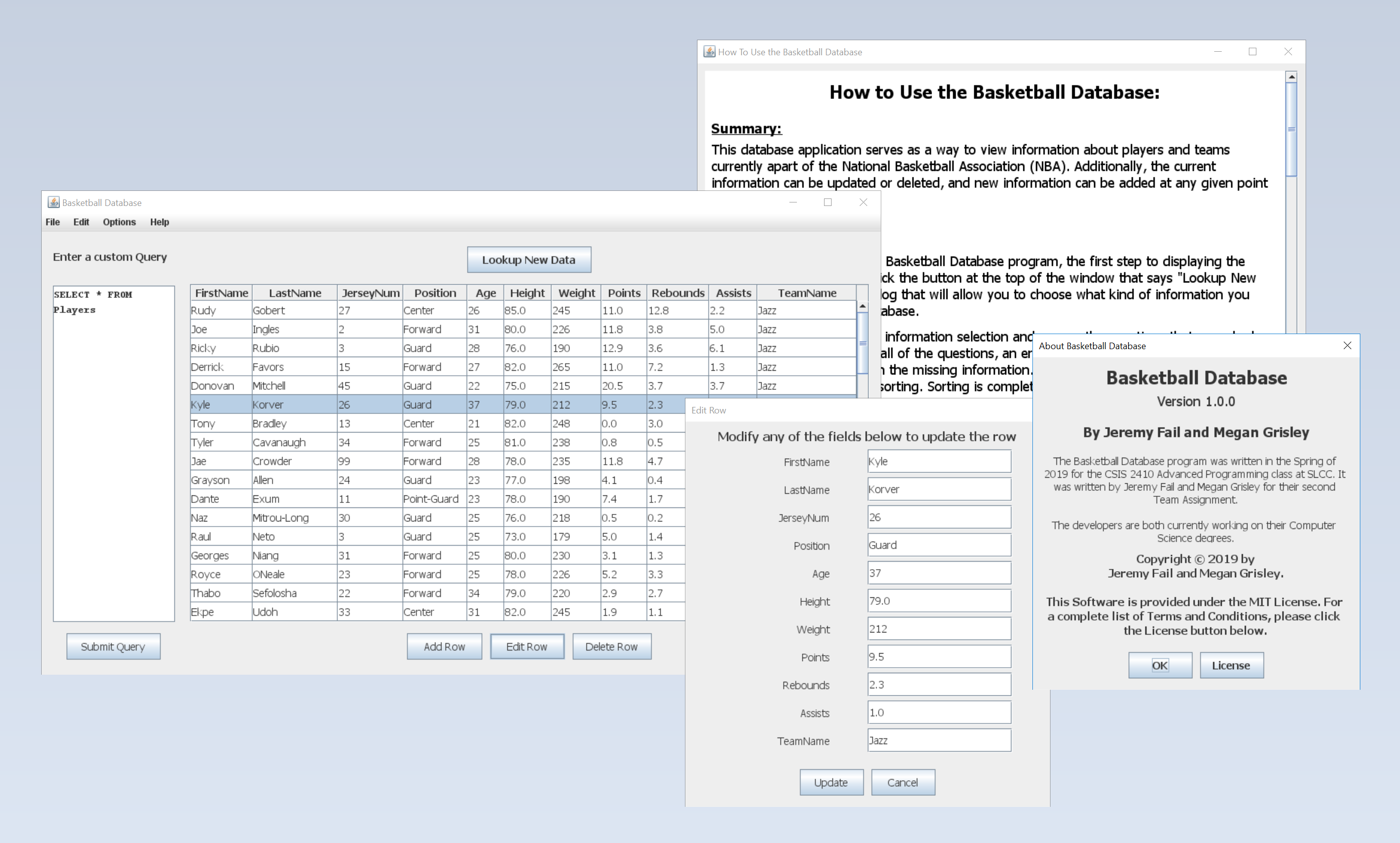The height and width of the screenshot is (843, 1400).
Task: Open the License terms via the License button
Action: pyautogui.click(x=1231, y=665)
